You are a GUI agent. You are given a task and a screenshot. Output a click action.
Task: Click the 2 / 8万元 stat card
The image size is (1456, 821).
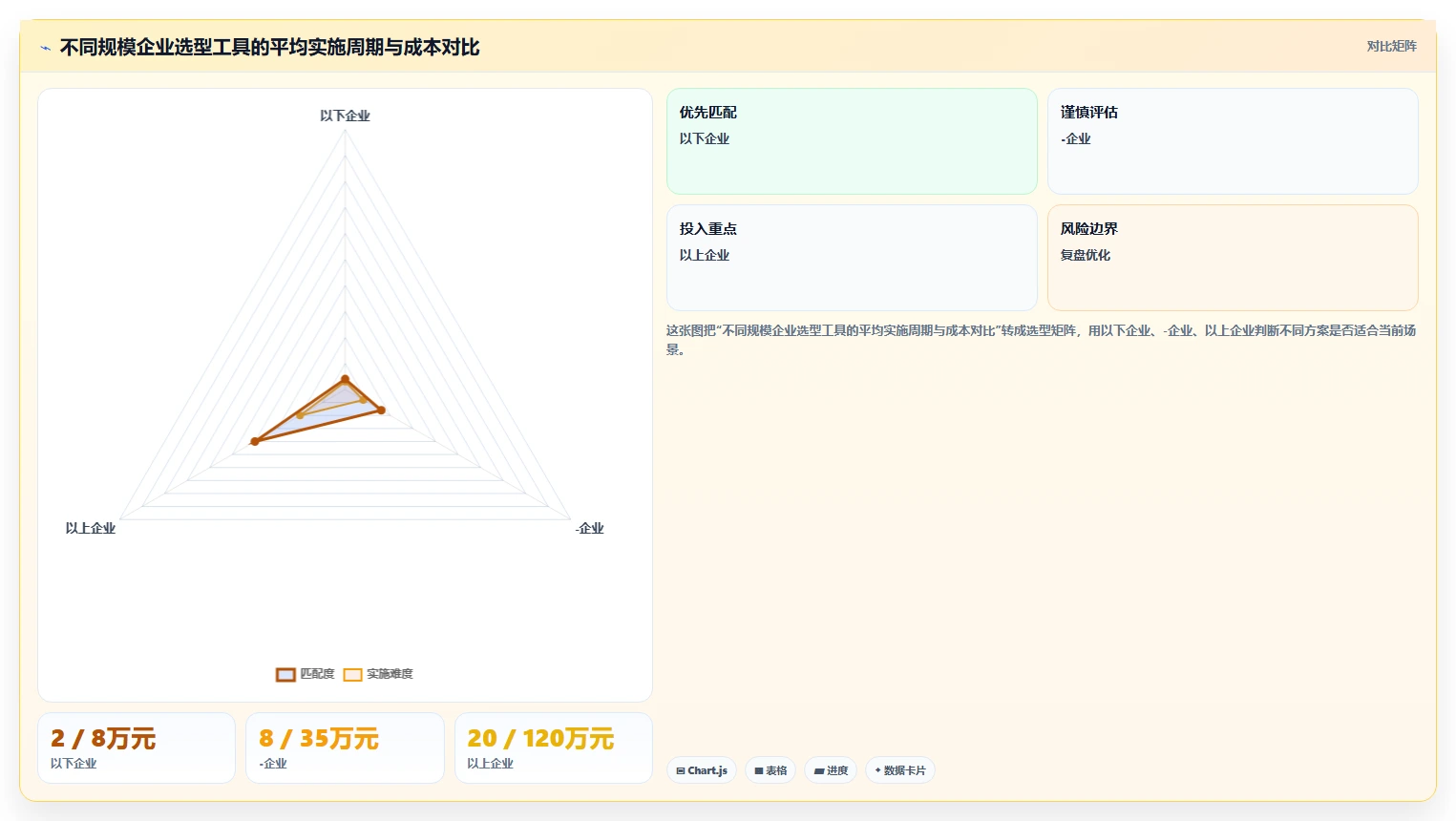click(137, 747)
